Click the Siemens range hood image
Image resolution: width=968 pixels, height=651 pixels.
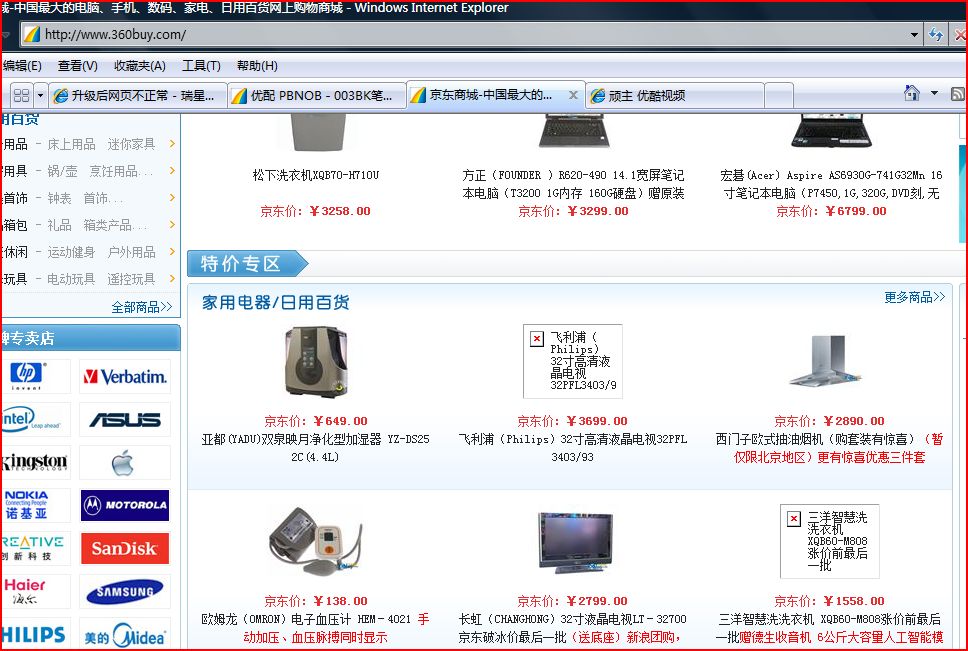pos(825,361)
